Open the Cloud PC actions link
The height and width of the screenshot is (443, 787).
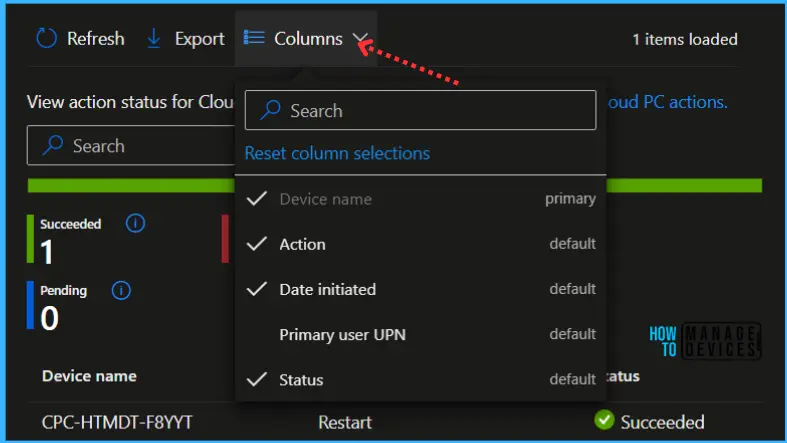click(x=667, y=102)
